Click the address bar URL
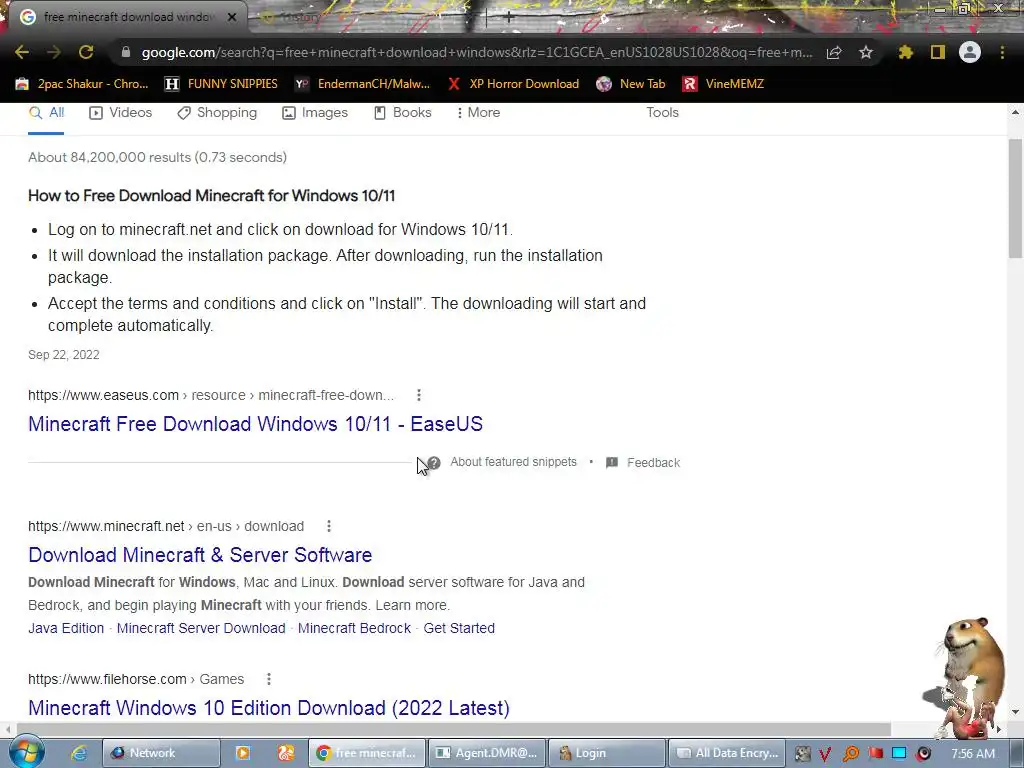The height and width of the screenshot is (768, 1024). (477, 52)
